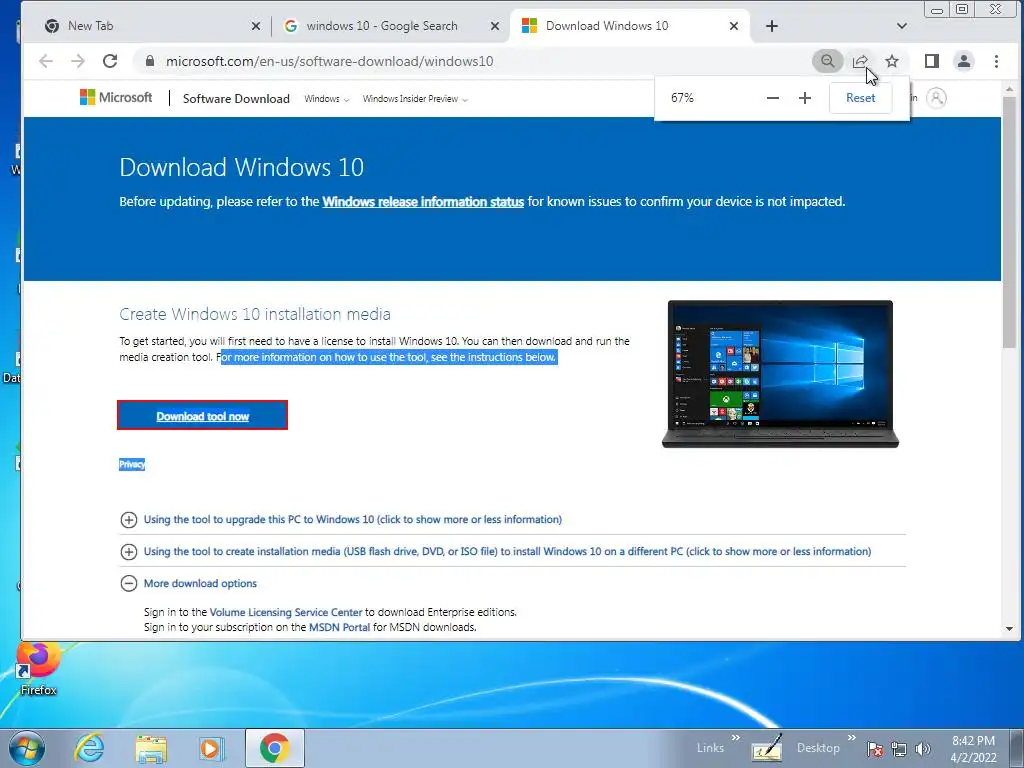Click the page vertical scrollbar thumb

tap(1009, 222)
